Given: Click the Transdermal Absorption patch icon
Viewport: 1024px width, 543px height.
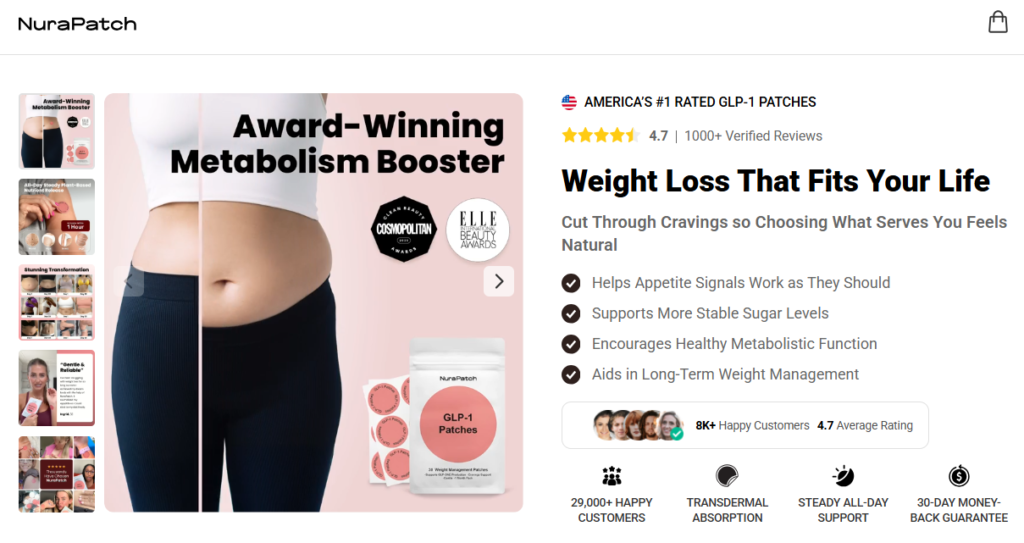Looking at the screenshot, I should (x=727, y=476).
